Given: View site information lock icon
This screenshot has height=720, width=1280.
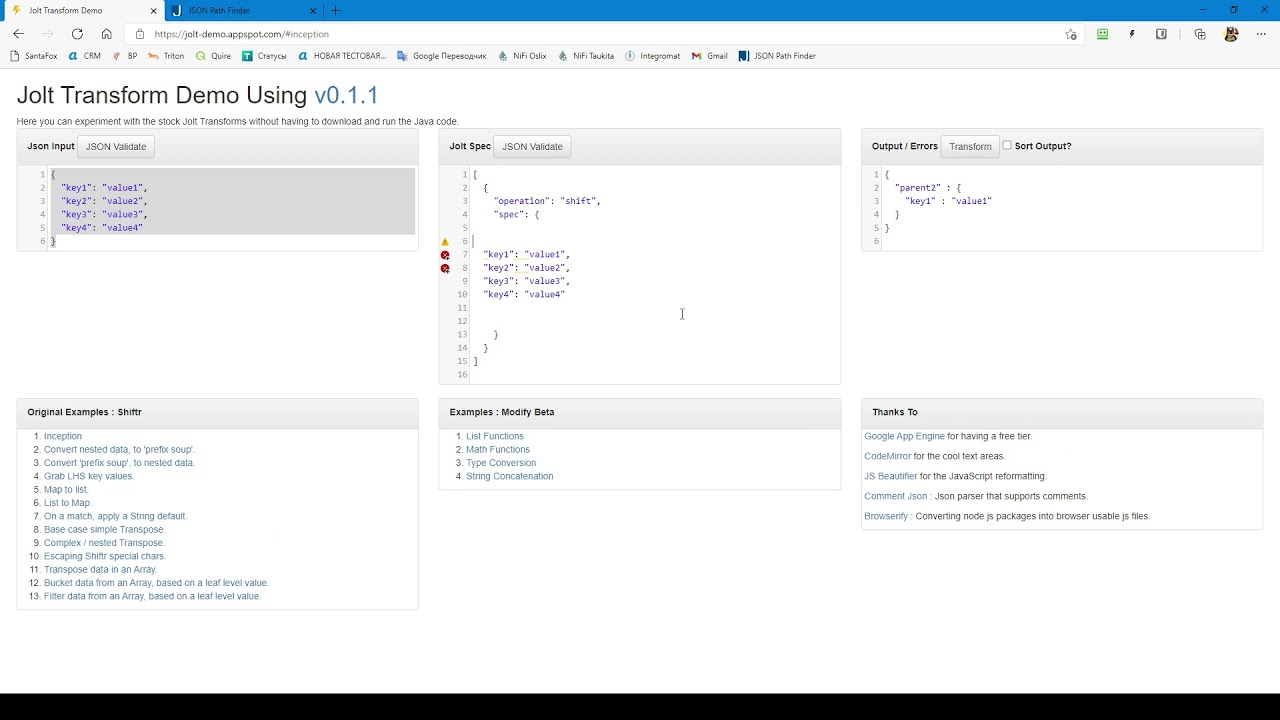Looking at the screenshot, I should click(140, 34).
